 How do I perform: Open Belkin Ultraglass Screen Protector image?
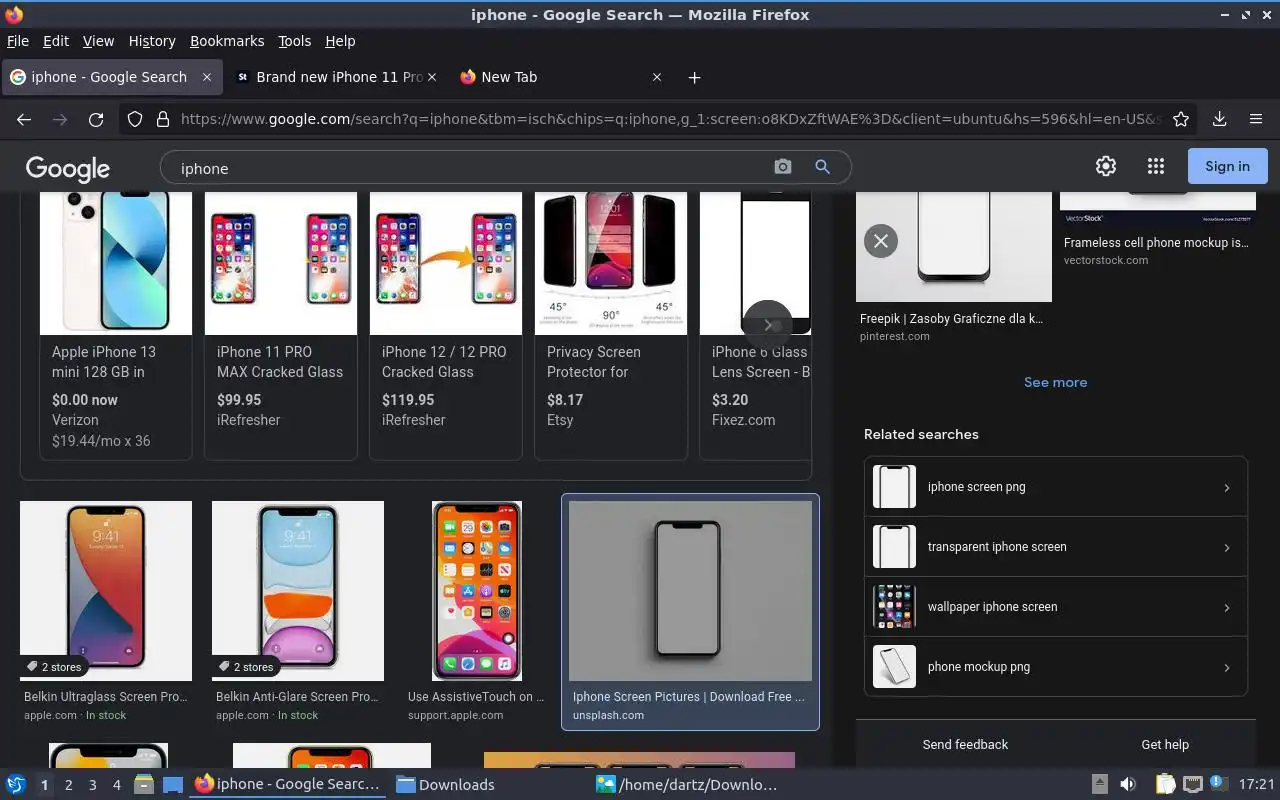pos(106,591)
